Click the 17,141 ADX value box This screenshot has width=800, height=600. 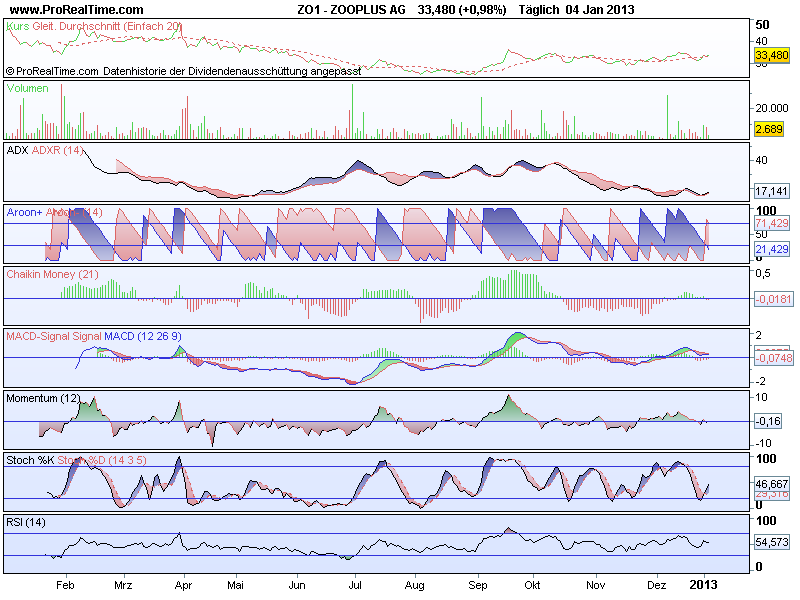[x=771, y=191]
